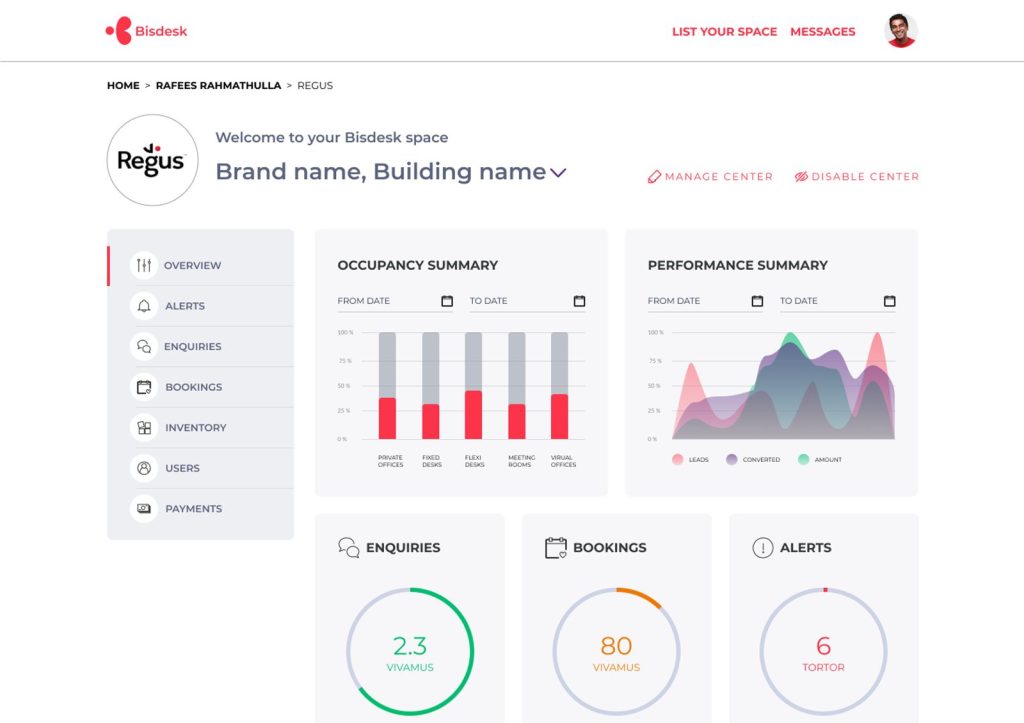This screenshot has height=723, width=1024.
Task: Expand the Brand name, Building name dropdown
Action: (x=558, y=173)
